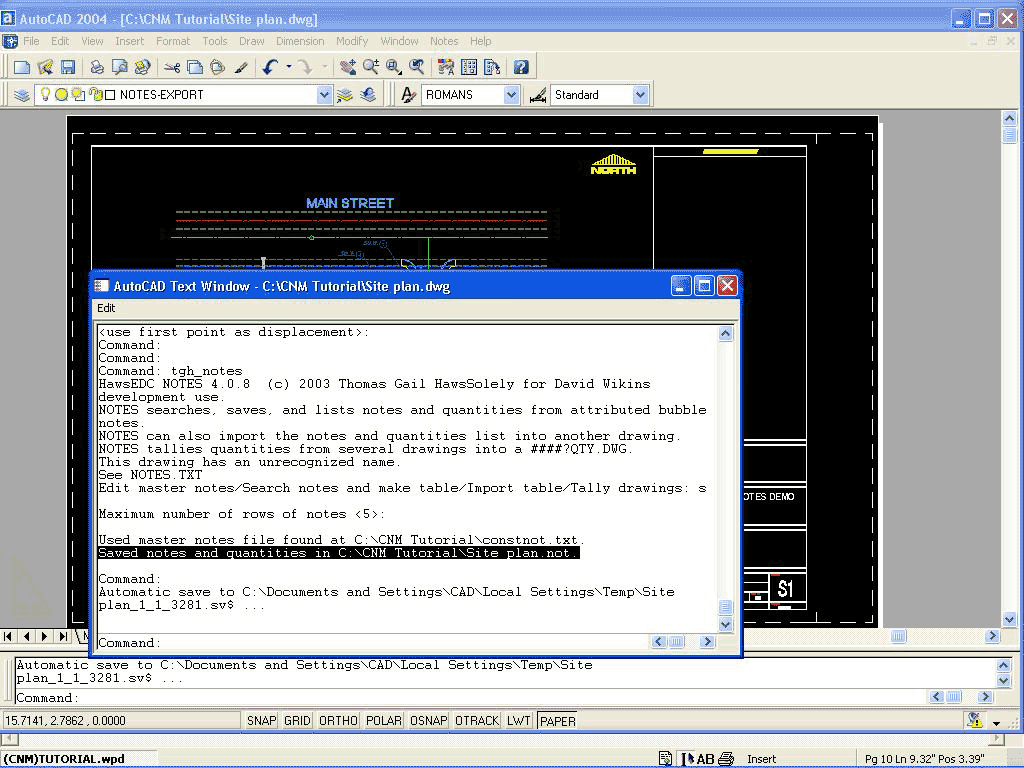Open the Notes menu
Viewport: 1024px width, 768px height.
coord(444,41)
